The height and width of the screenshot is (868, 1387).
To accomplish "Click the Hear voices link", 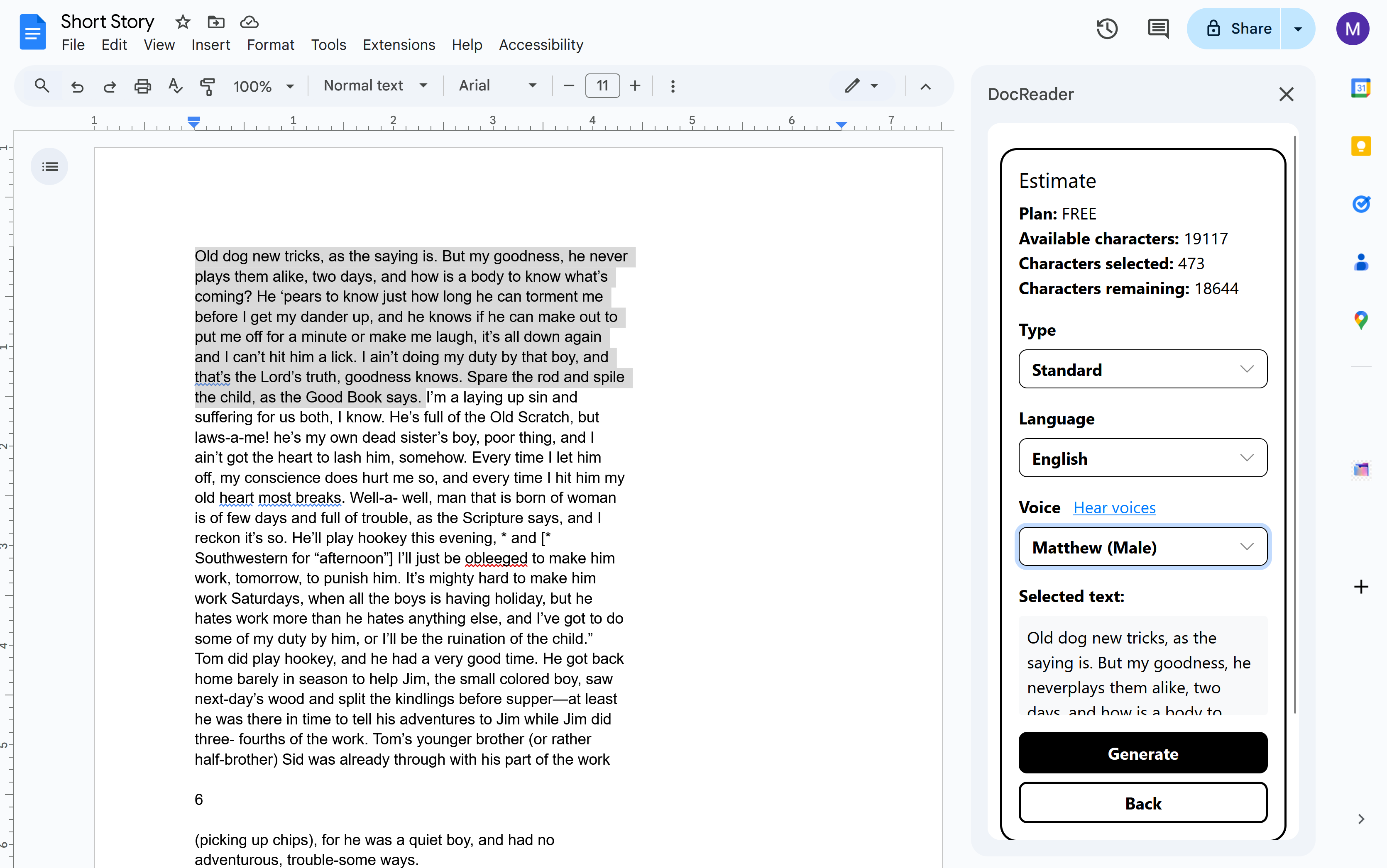I will click(x=1114, y=507).
